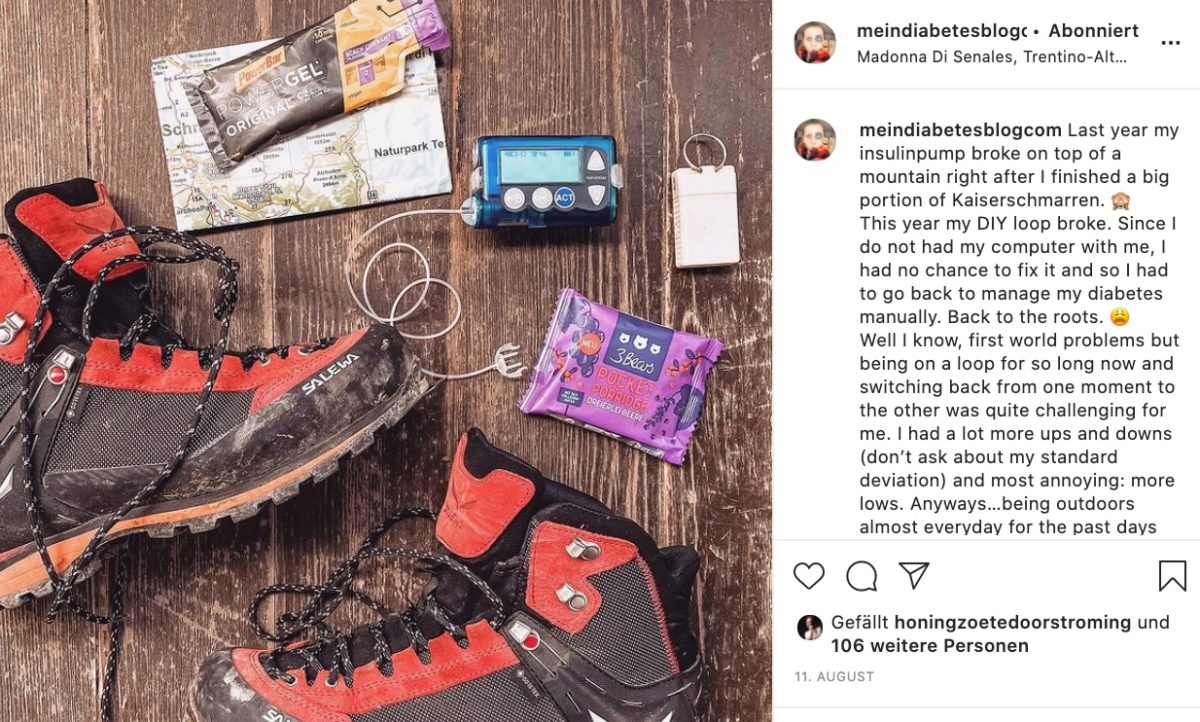Open the small avatar next to Gefällt
Screen dimensions: 1200x722
click(x=808, y=627)
